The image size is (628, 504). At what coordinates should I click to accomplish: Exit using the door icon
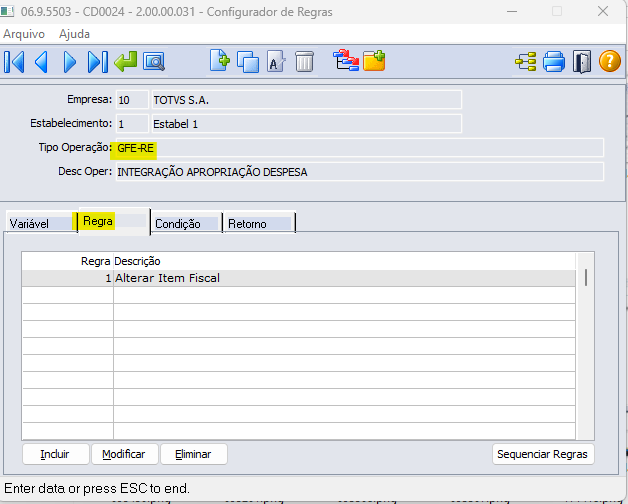pos(582,62)
